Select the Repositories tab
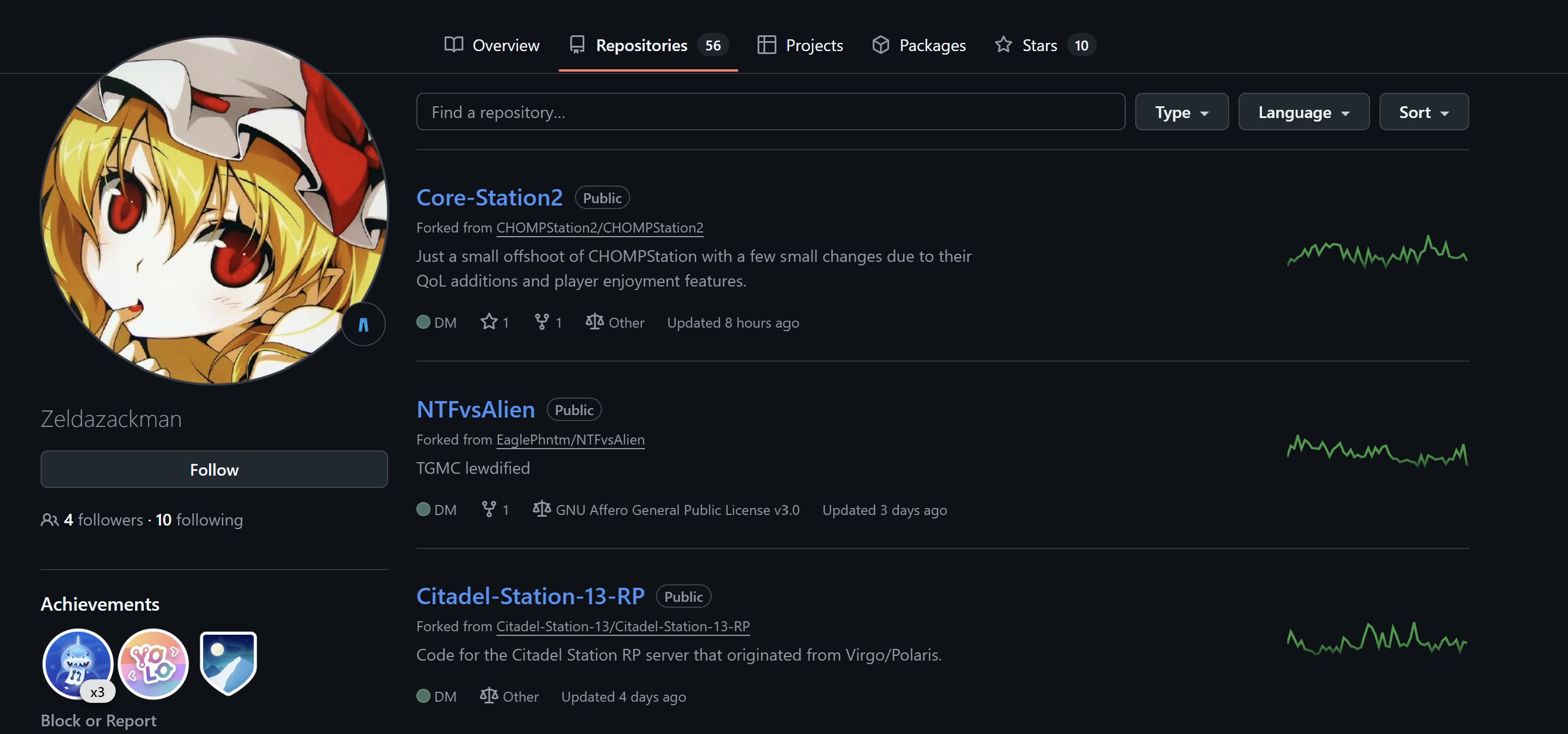Screen dimensions: 1568x734 point(648,45)
